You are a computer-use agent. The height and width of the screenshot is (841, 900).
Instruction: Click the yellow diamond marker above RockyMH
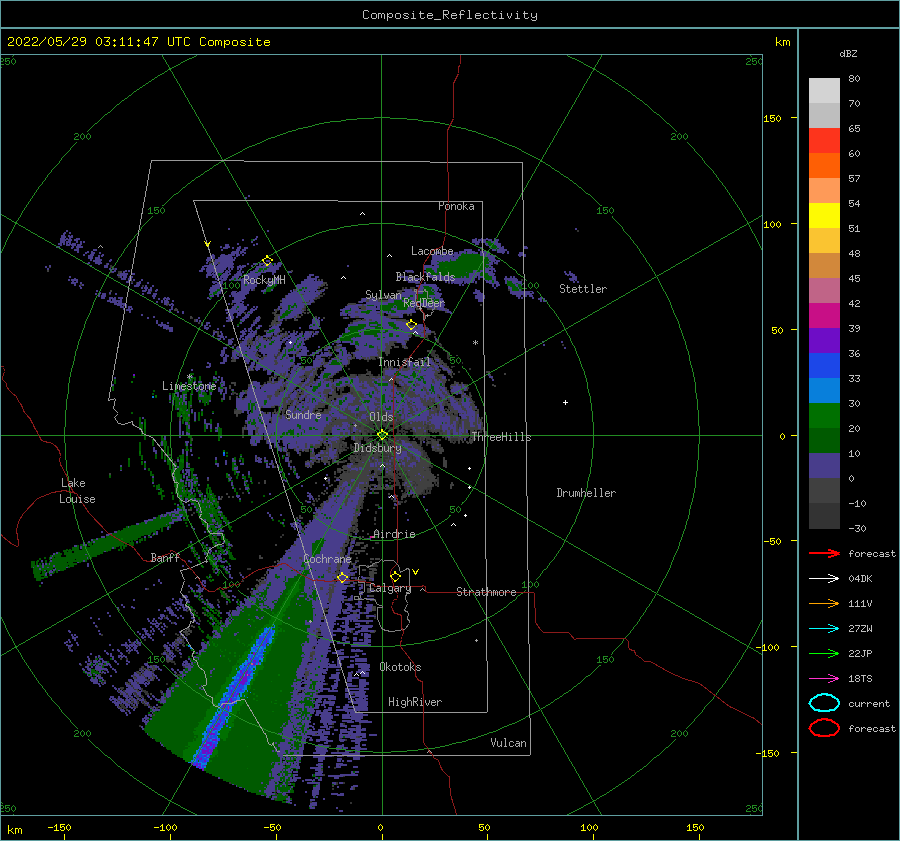pyautogui.click(x=267, y=261)
